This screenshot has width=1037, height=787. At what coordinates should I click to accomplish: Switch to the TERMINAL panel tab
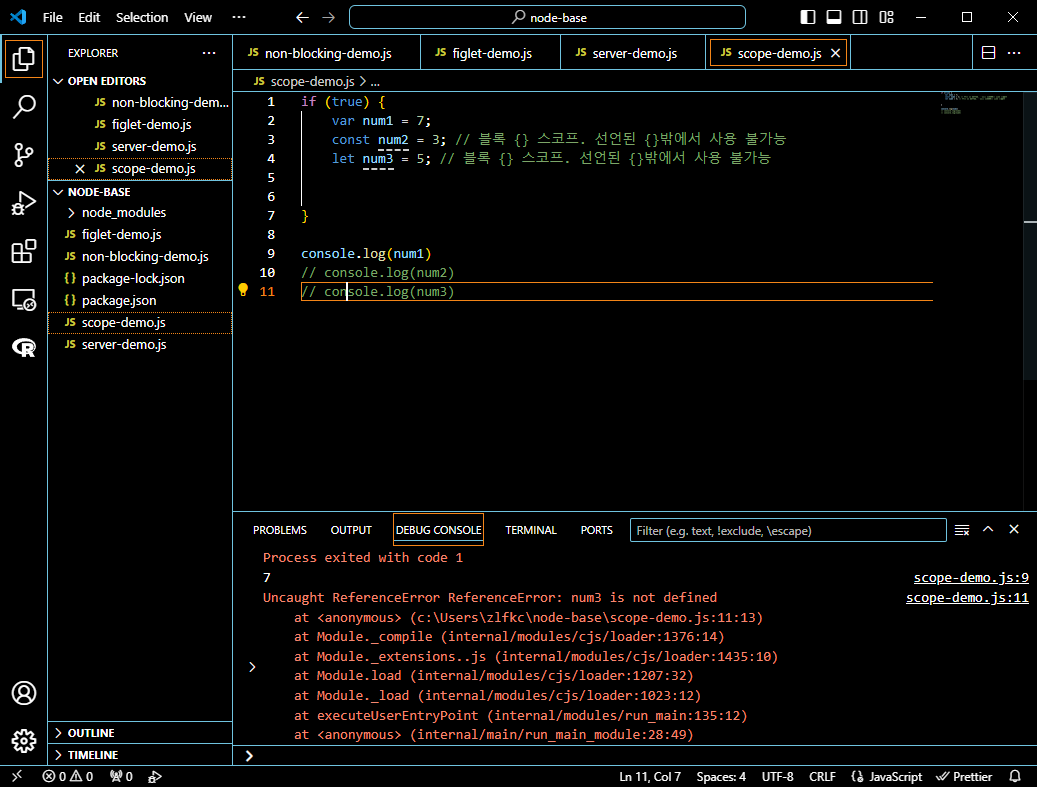point(531,530)
